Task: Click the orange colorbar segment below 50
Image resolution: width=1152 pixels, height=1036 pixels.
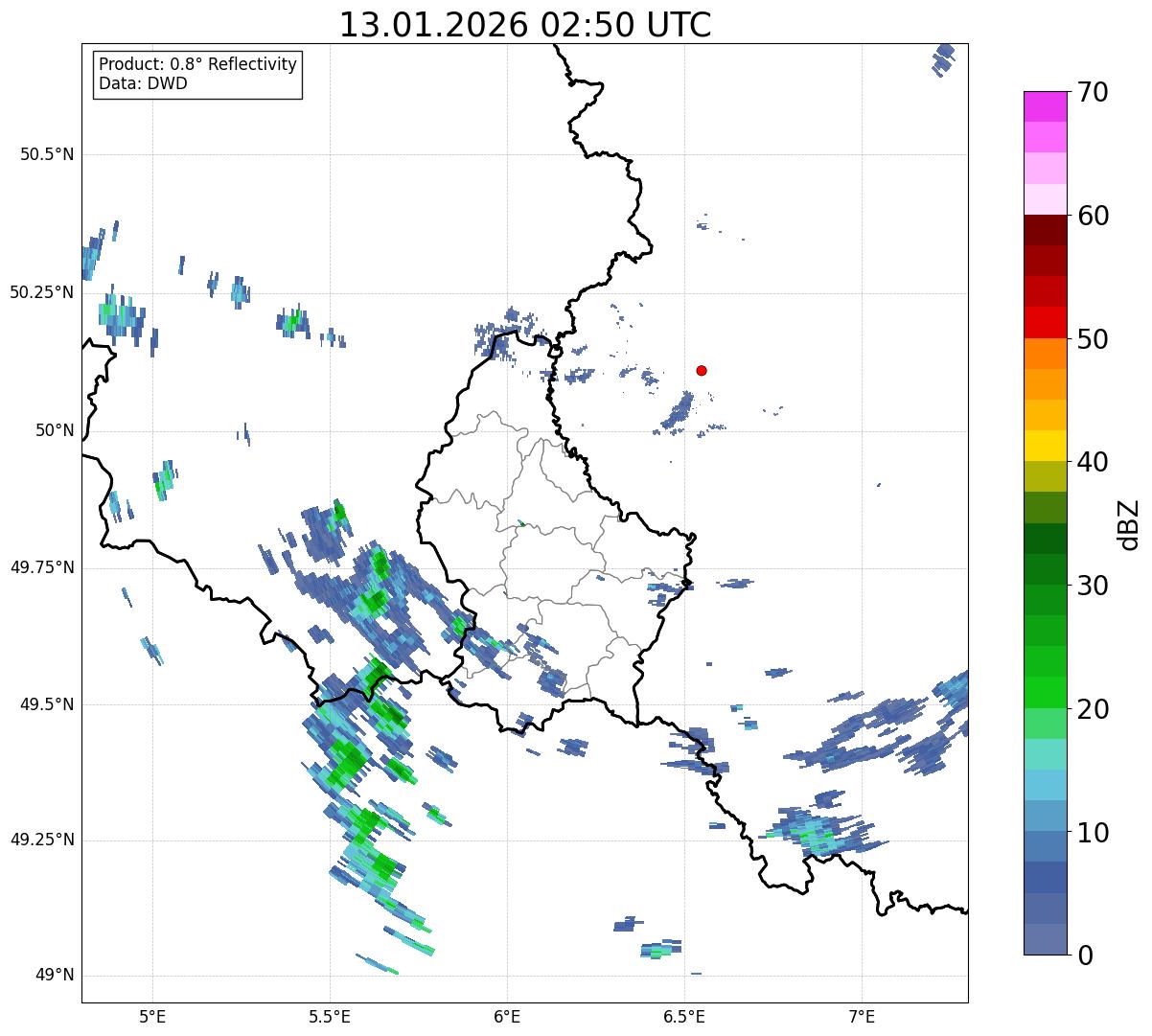Action: click(1045, 354)
